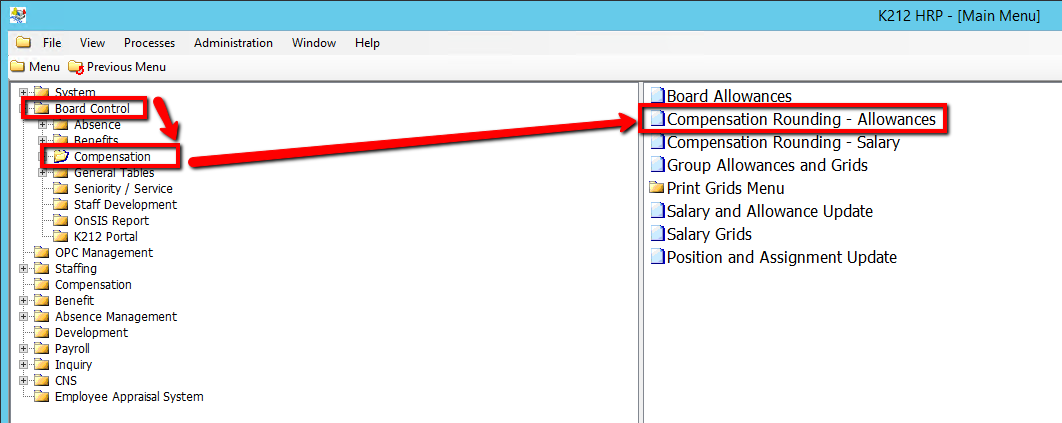Image resolution: width=1062 pixels, height=423 pixels.
Task: Expand the Absence subfolder under Board Control
Action: click(43, 125)
